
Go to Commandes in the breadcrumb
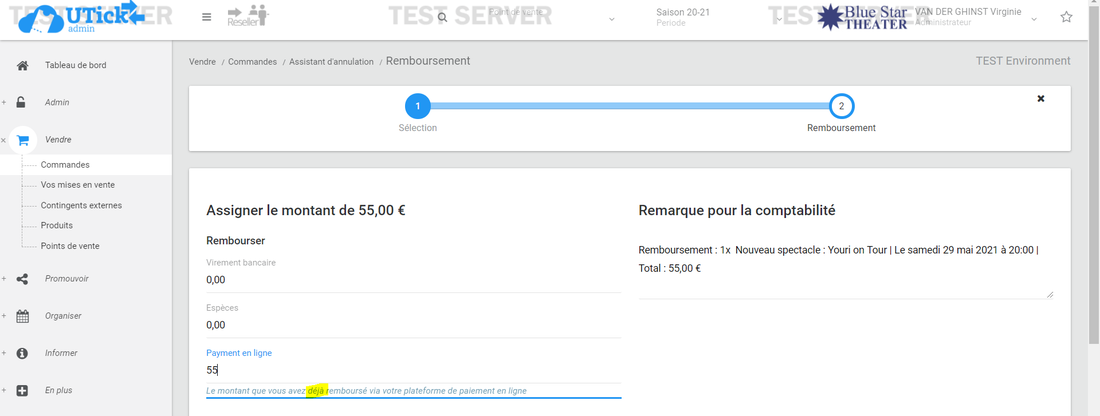[252, 62]
